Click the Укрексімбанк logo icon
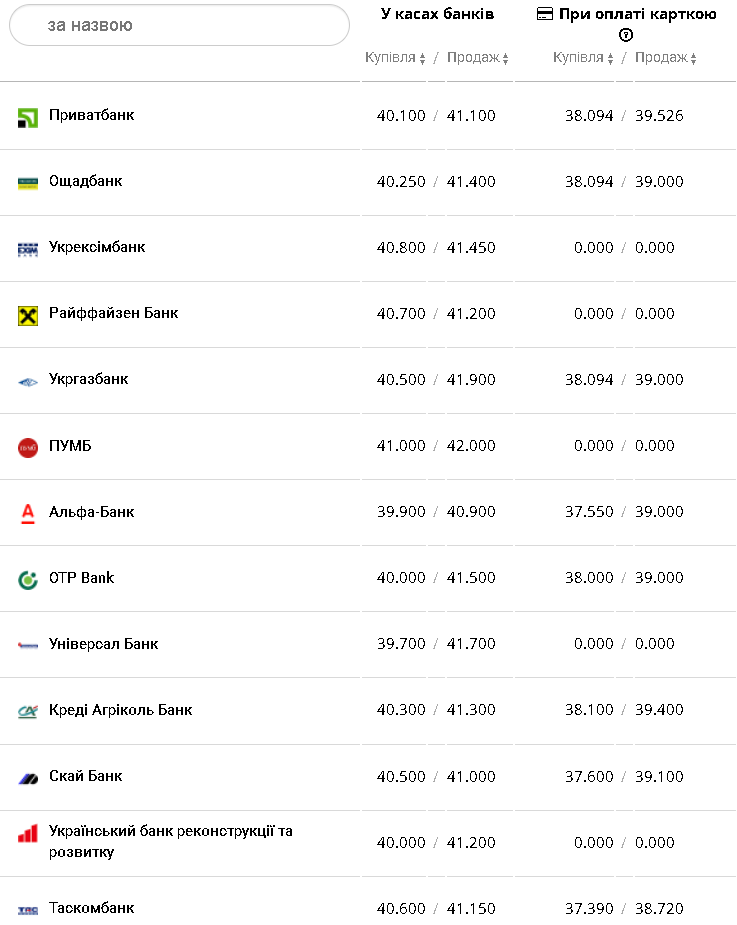The width and height of the screenshot is (737, 925). coord(28,249)
